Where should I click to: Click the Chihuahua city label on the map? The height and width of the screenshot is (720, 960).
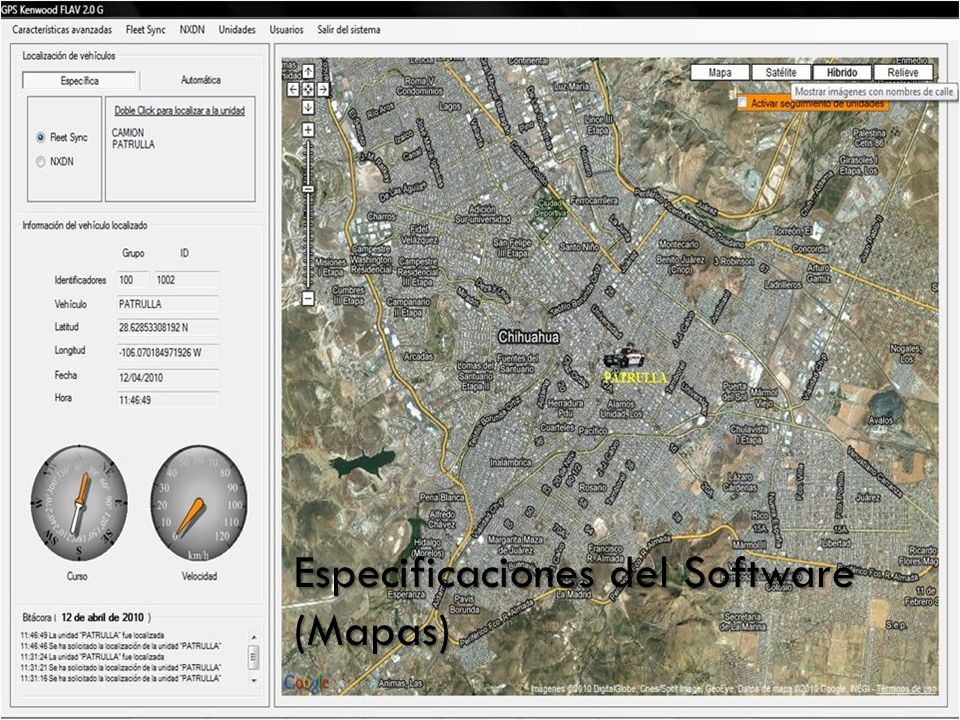tap(528, 337)
